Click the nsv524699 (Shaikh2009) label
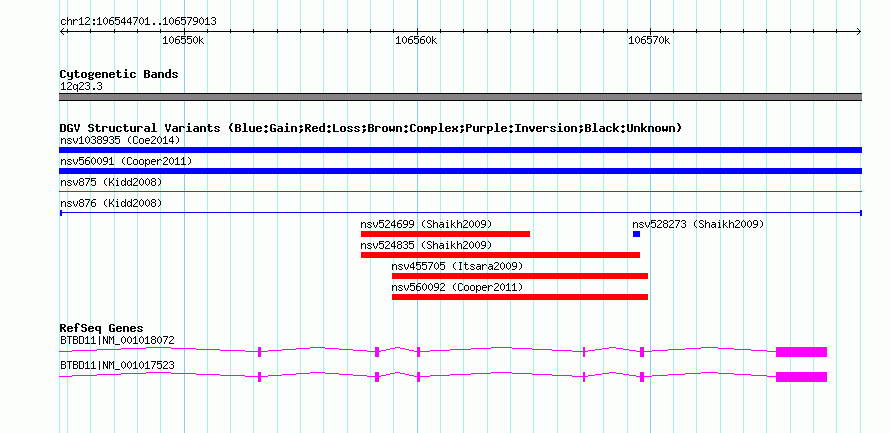The height and width of the screenshot is (433, 890). coord(426,224)
